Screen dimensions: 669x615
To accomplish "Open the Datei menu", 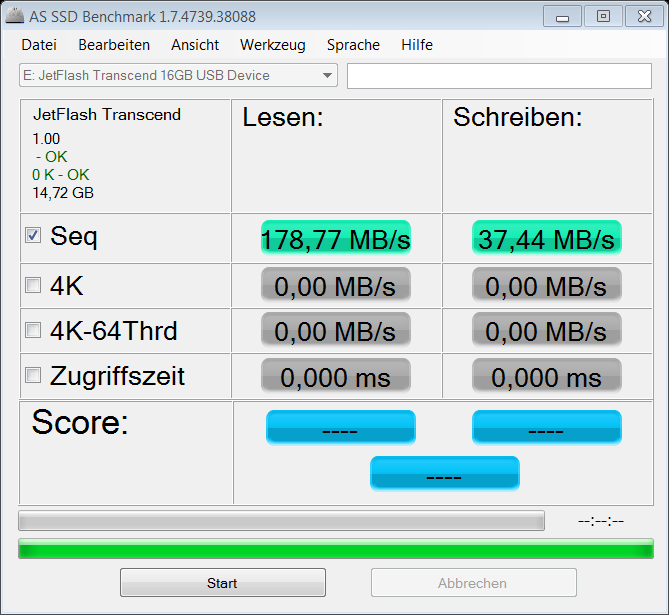I will click(x=39, y=45).
